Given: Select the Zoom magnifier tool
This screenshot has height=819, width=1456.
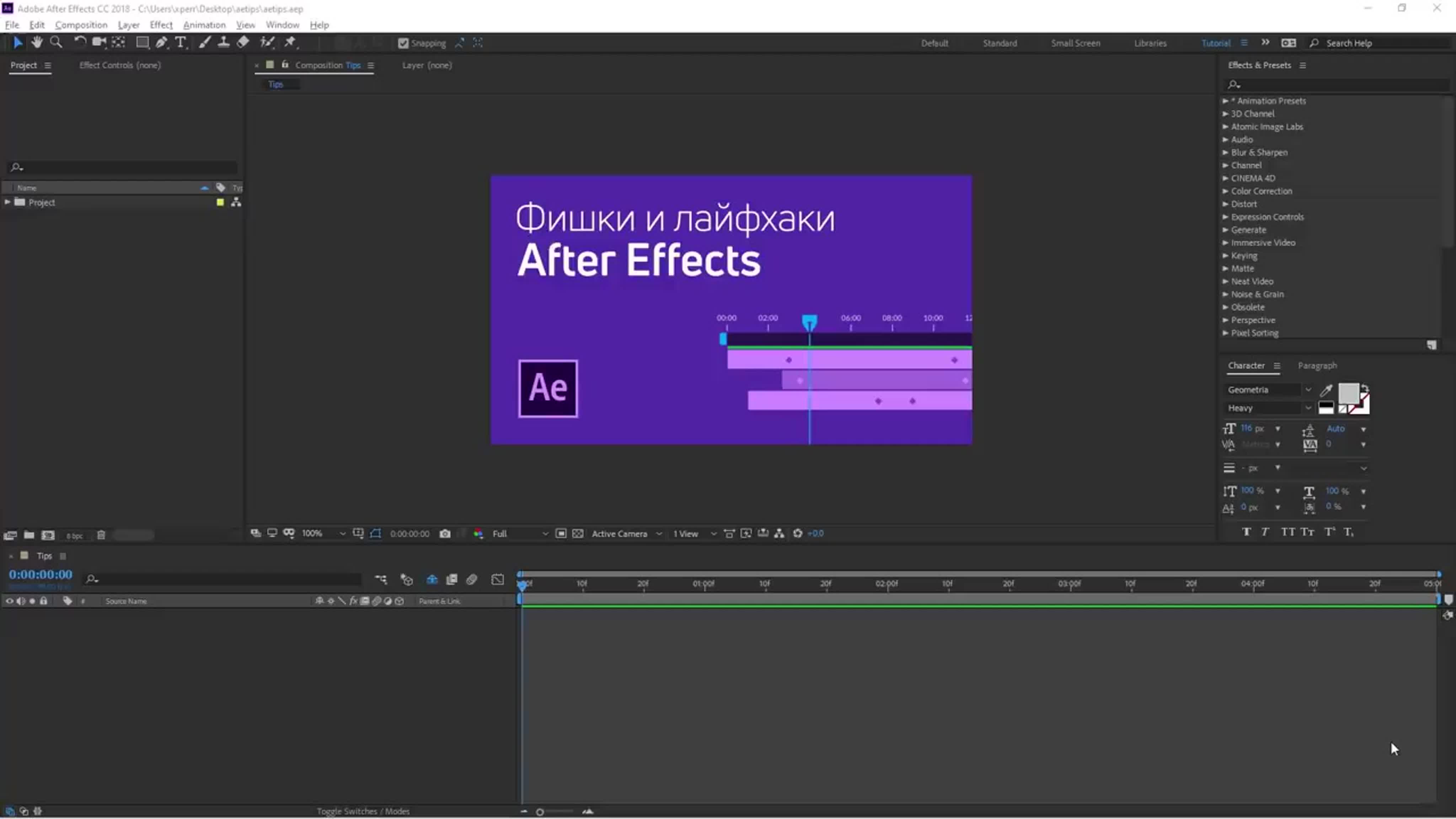Looking at the screenshot, I should tap(56, 42).
